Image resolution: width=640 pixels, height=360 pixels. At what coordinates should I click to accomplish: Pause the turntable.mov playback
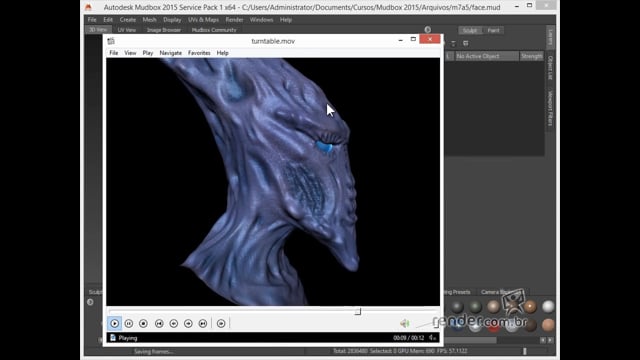point(129,323)
